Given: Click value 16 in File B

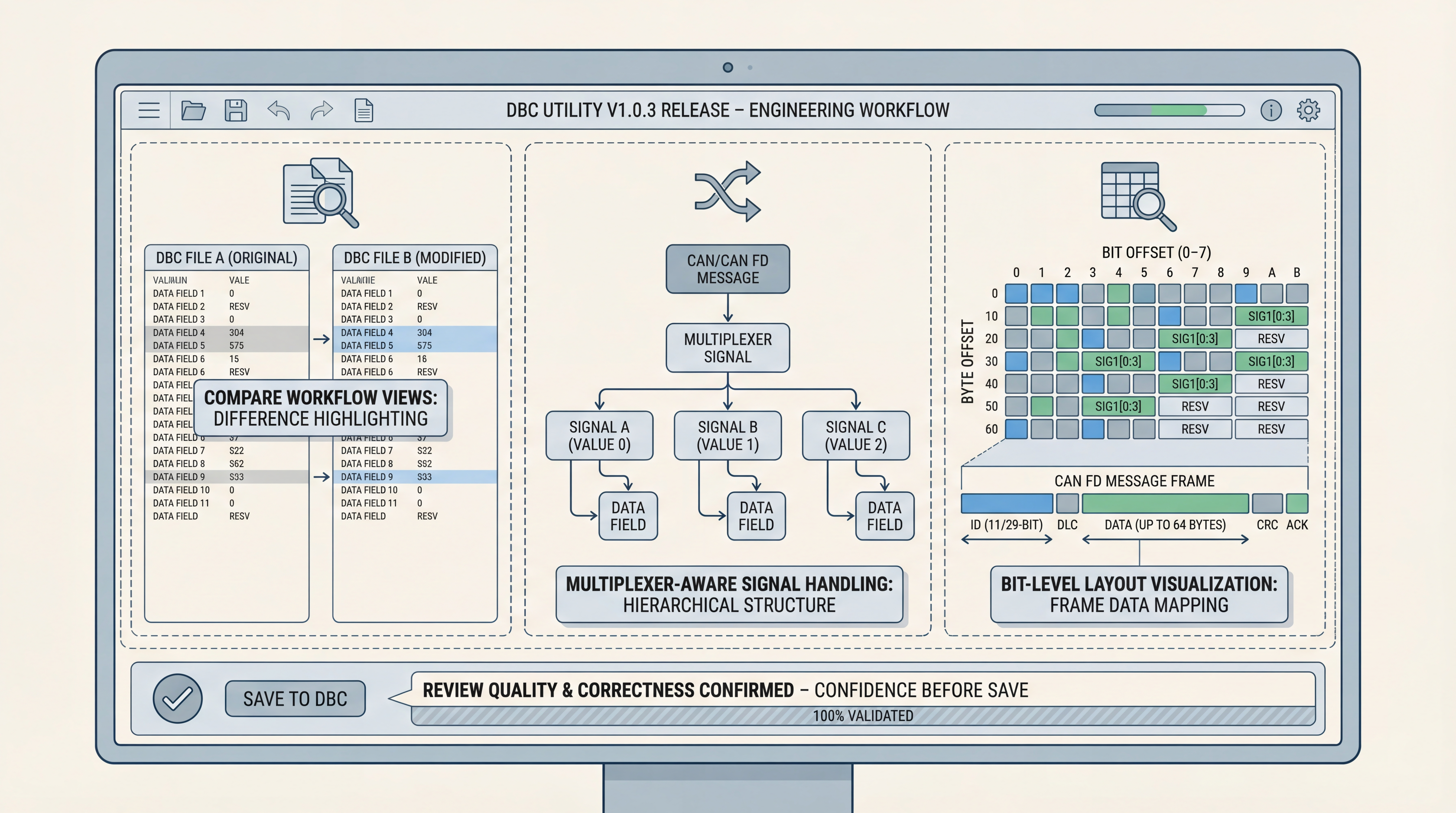Looking at the screenshot, I should pyautogui.click(x=422, y=359).
